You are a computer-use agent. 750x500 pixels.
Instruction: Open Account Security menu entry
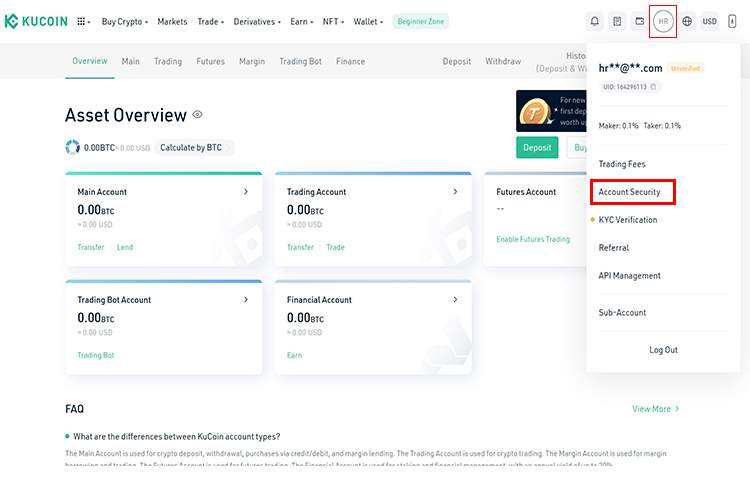pyautogui.click(x=629, y=192)
